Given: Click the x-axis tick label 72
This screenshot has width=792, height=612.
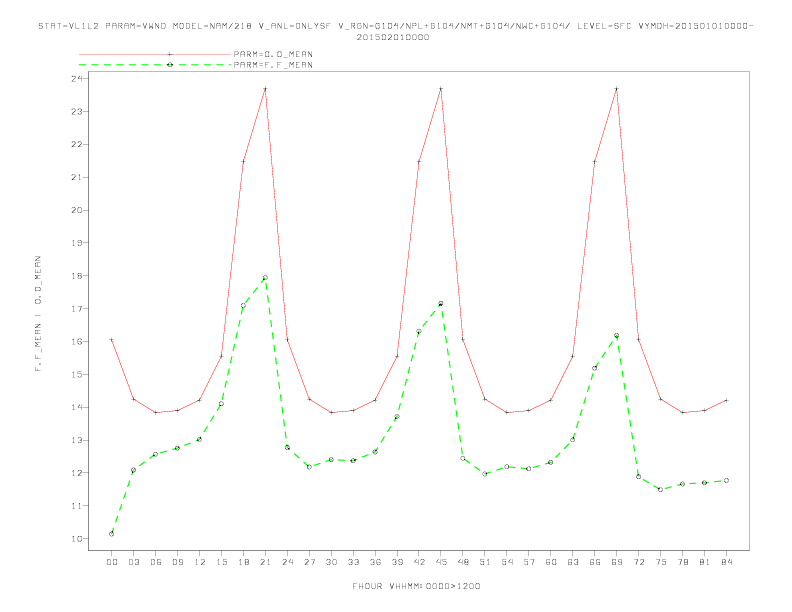Looking at the screenshot, I should [639, 562].
